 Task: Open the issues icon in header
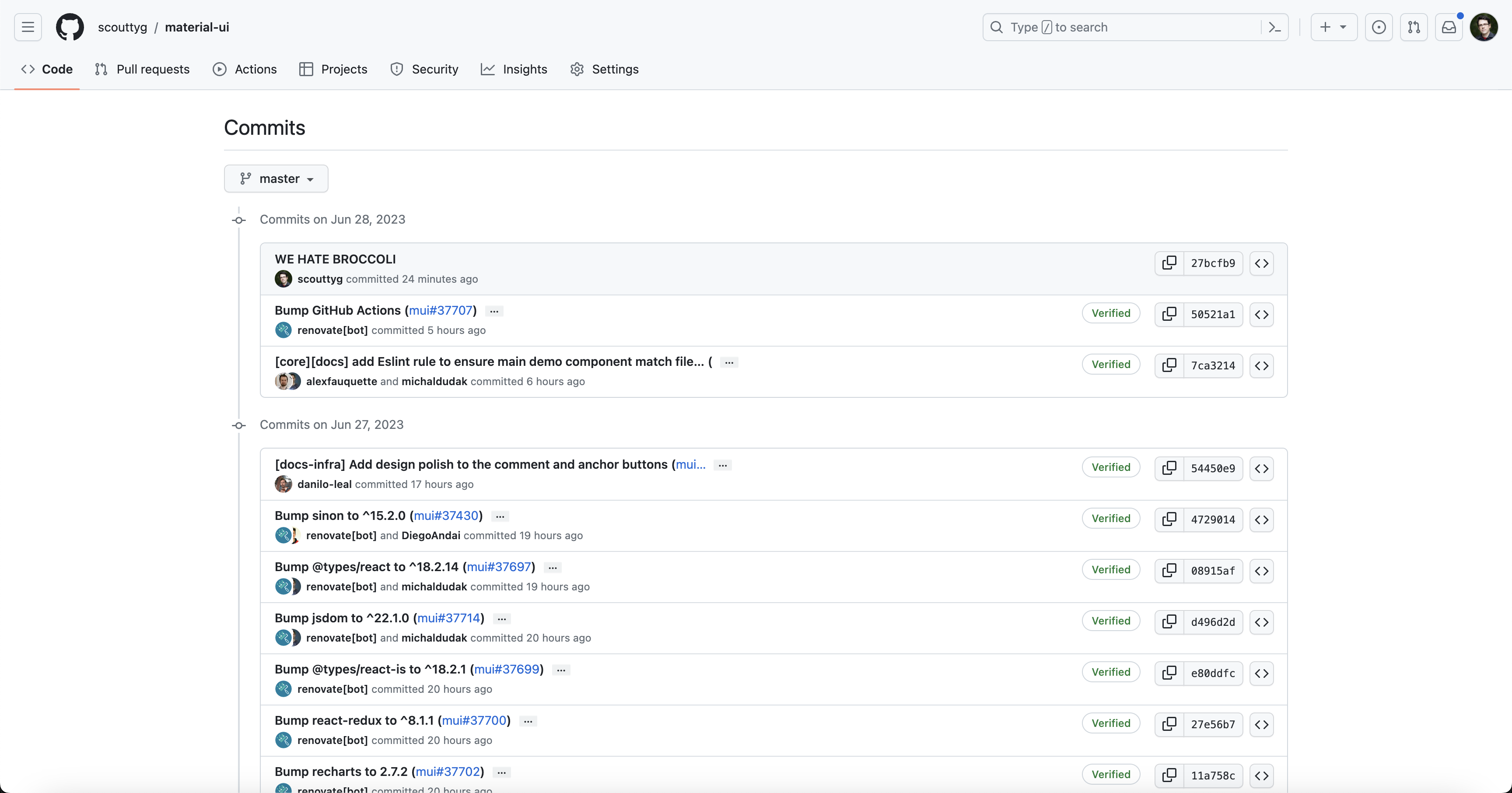point(1379,27)
